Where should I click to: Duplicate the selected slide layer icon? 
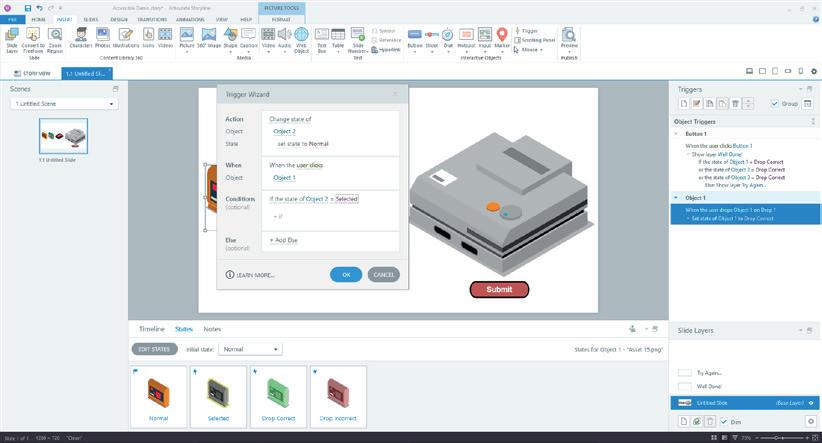click(697, 422)
